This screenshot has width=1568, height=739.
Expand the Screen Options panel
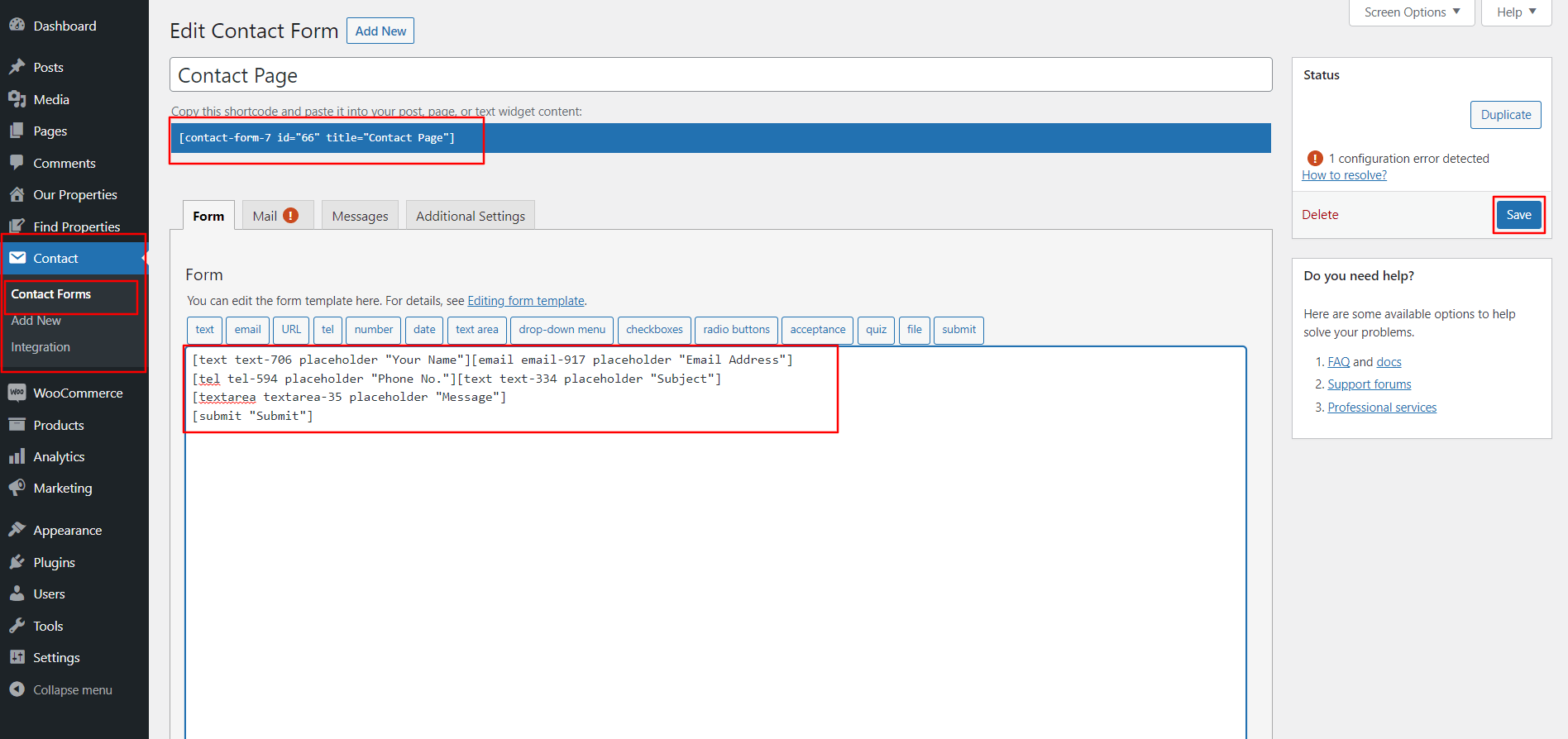tap(1412, 12)
